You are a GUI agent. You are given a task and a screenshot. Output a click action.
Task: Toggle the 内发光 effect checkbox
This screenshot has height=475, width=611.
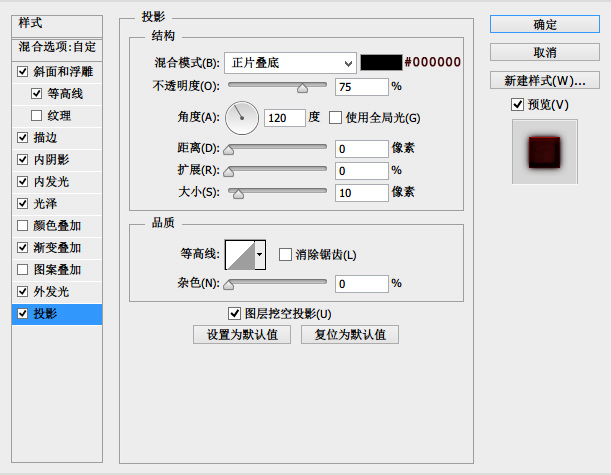[23, 182]
